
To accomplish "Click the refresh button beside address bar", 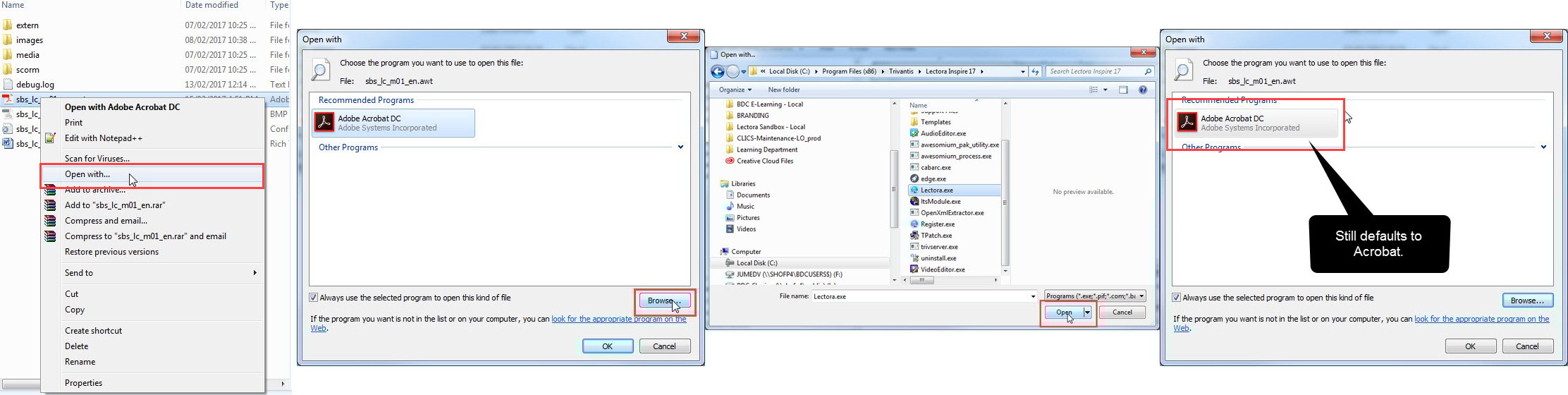I will 1035,71.
